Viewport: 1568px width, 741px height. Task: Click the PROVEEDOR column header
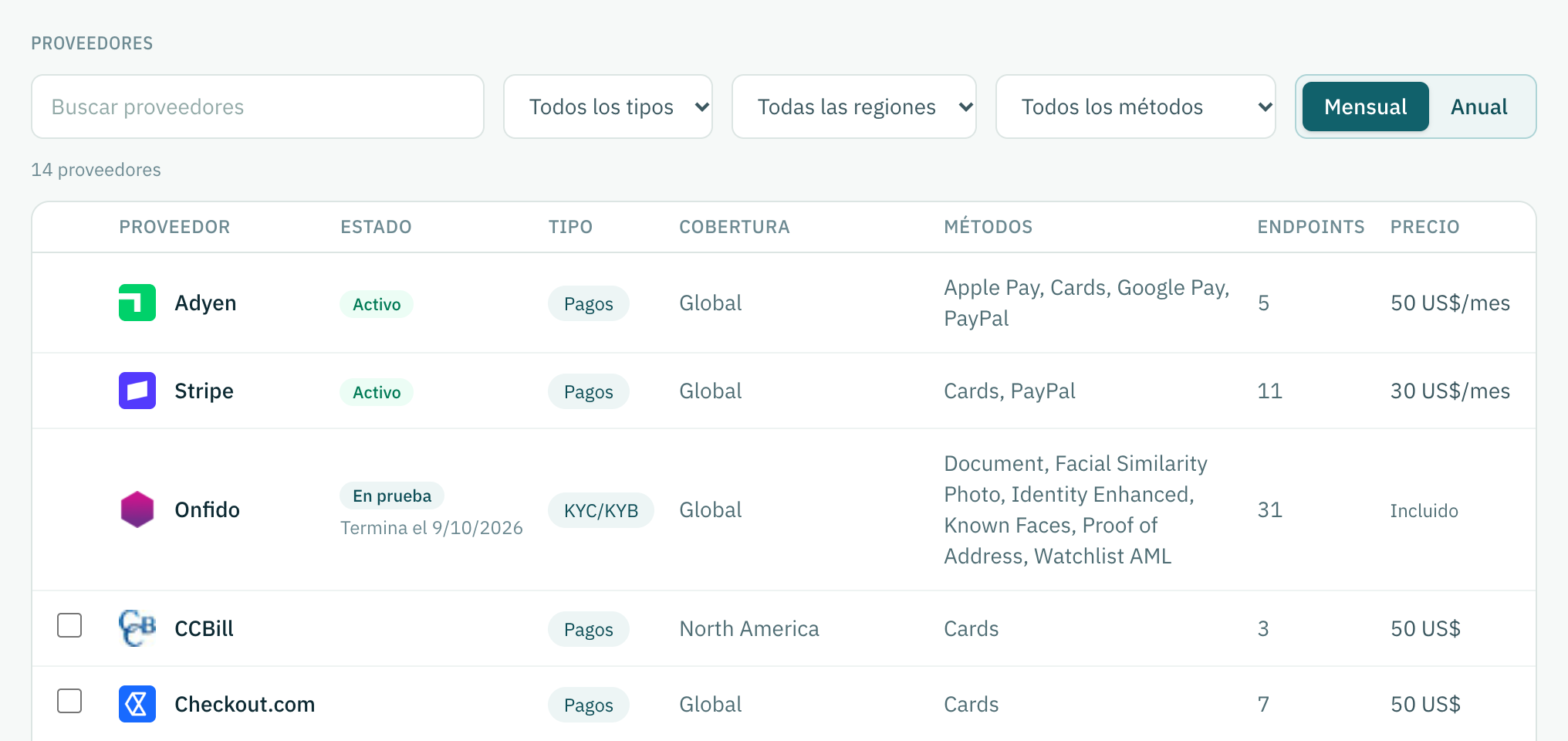[174, 227]
